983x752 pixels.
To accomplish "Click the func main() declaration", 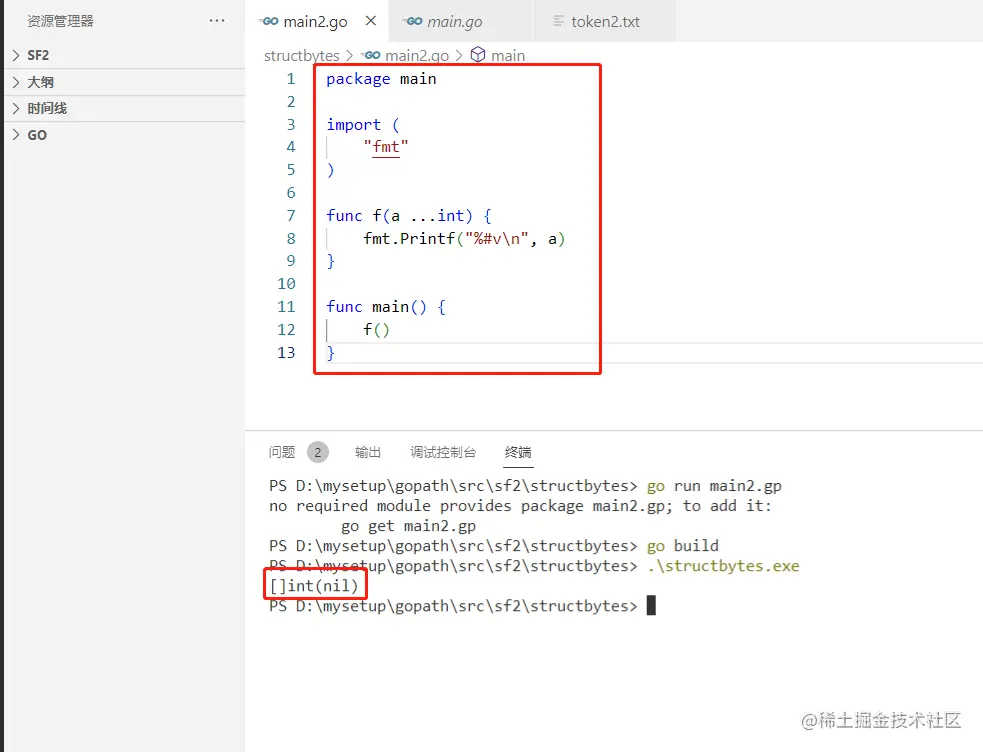I will point(386,307).
